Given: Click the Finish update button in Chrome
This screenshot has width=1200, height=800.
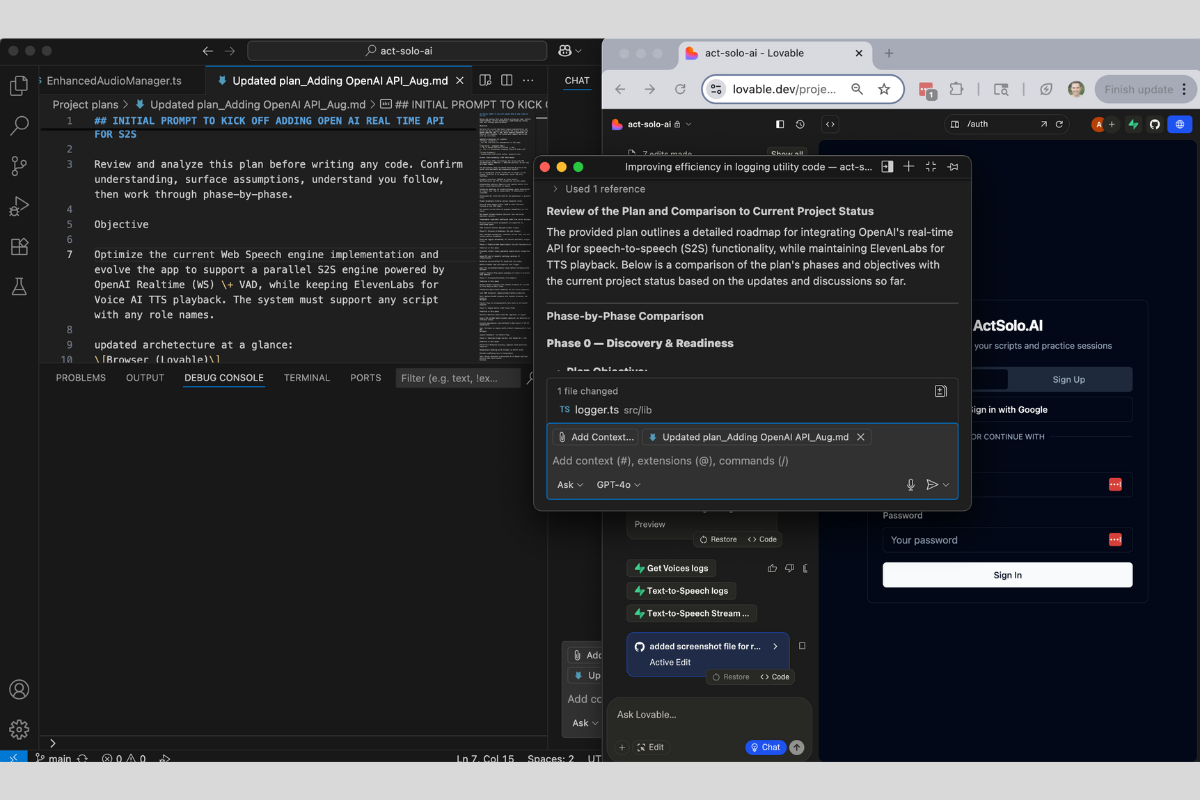Looking at the screenshot, I should (x=1146, y=89).
